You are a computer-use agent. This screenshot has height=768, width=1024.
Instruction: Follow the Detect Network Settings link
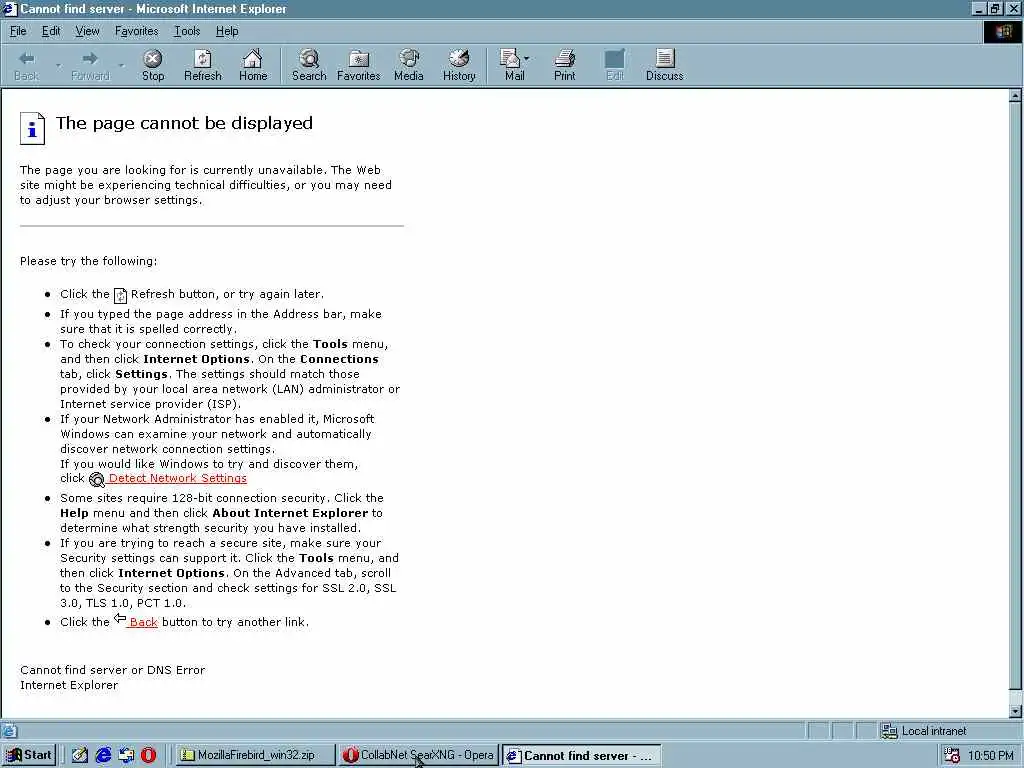(178, 478)
